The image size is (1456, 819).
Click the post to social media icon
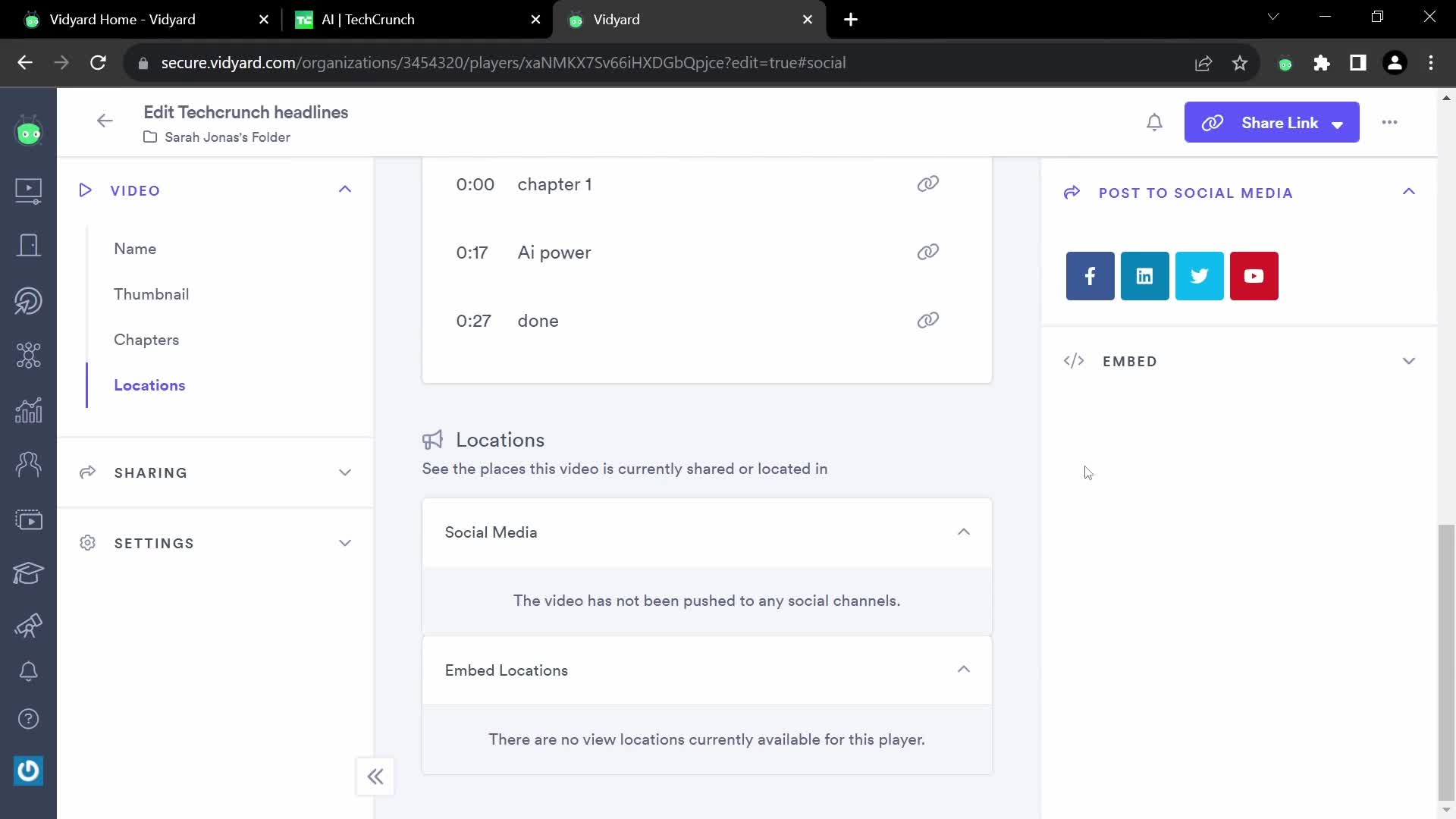pos(1073,193)
